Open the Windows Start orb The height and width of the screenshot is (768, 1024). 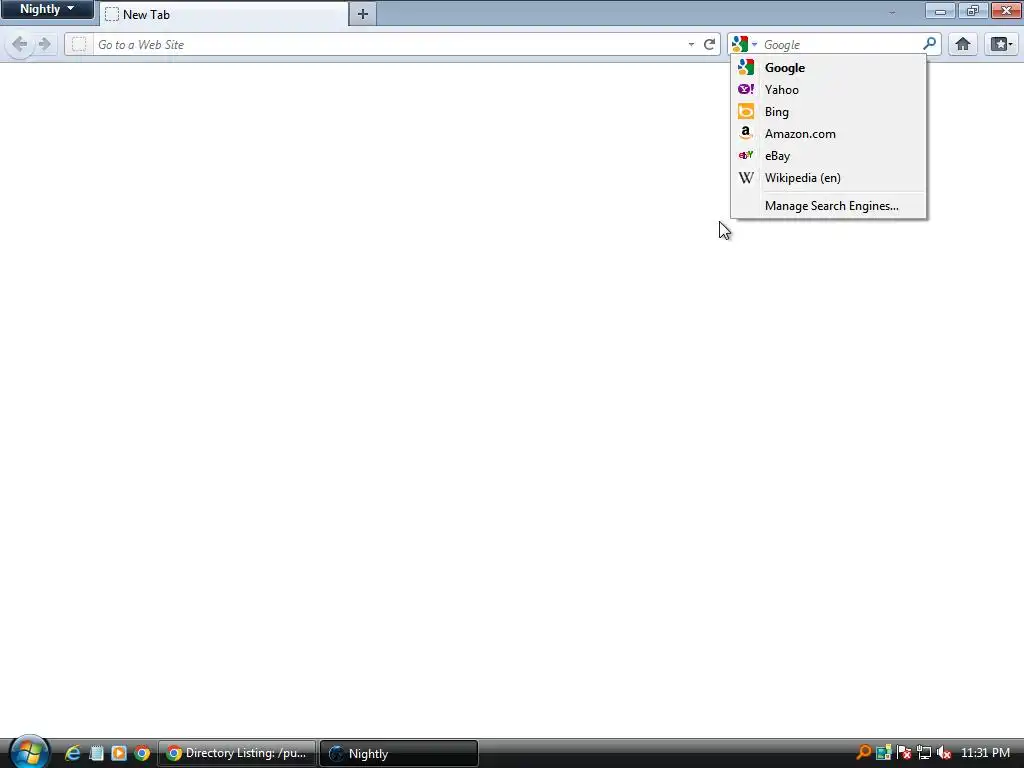[x=29, y=752]
